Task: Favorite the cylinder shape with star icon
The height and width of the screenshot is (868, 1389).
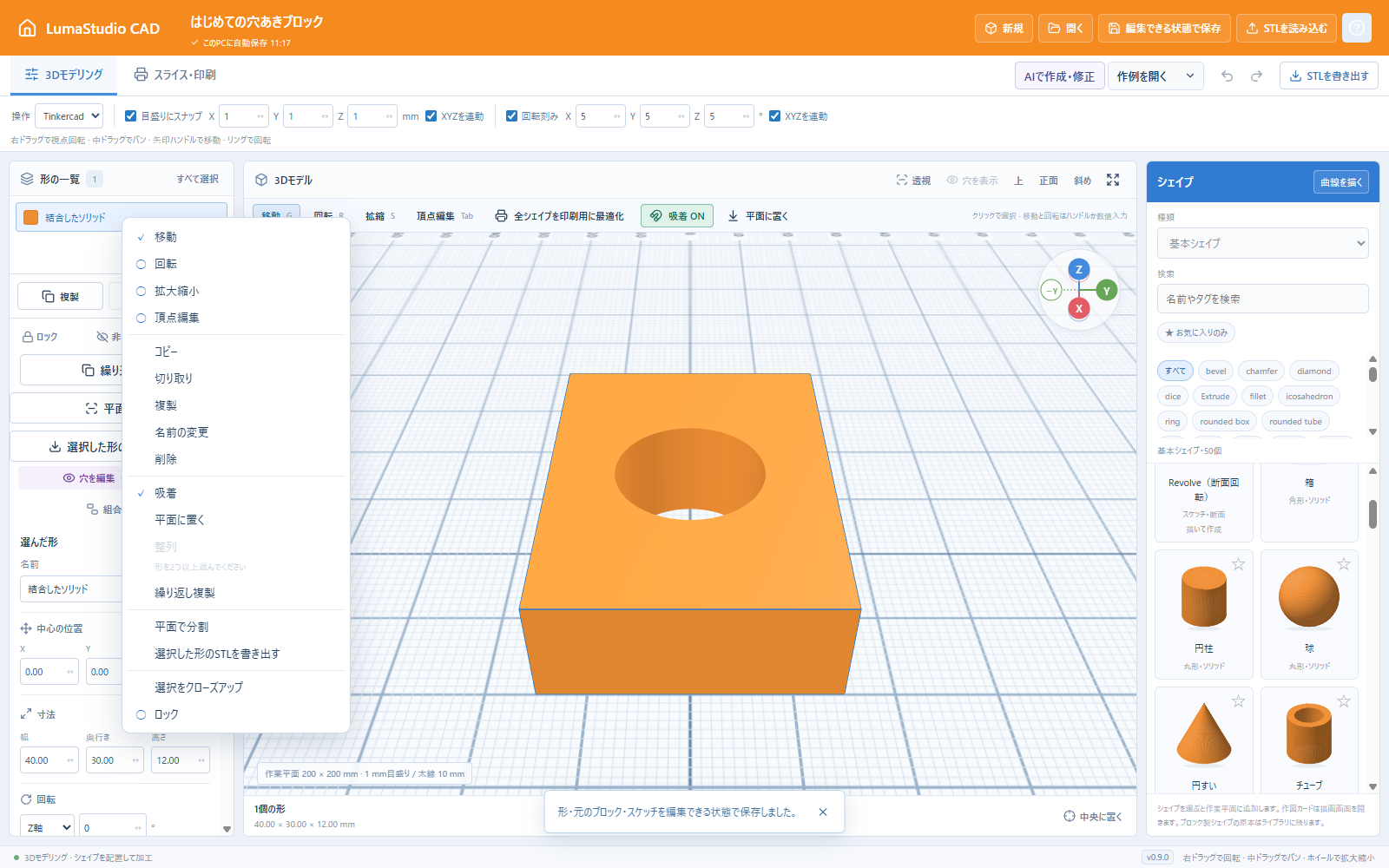Action: coord(1239,564)
